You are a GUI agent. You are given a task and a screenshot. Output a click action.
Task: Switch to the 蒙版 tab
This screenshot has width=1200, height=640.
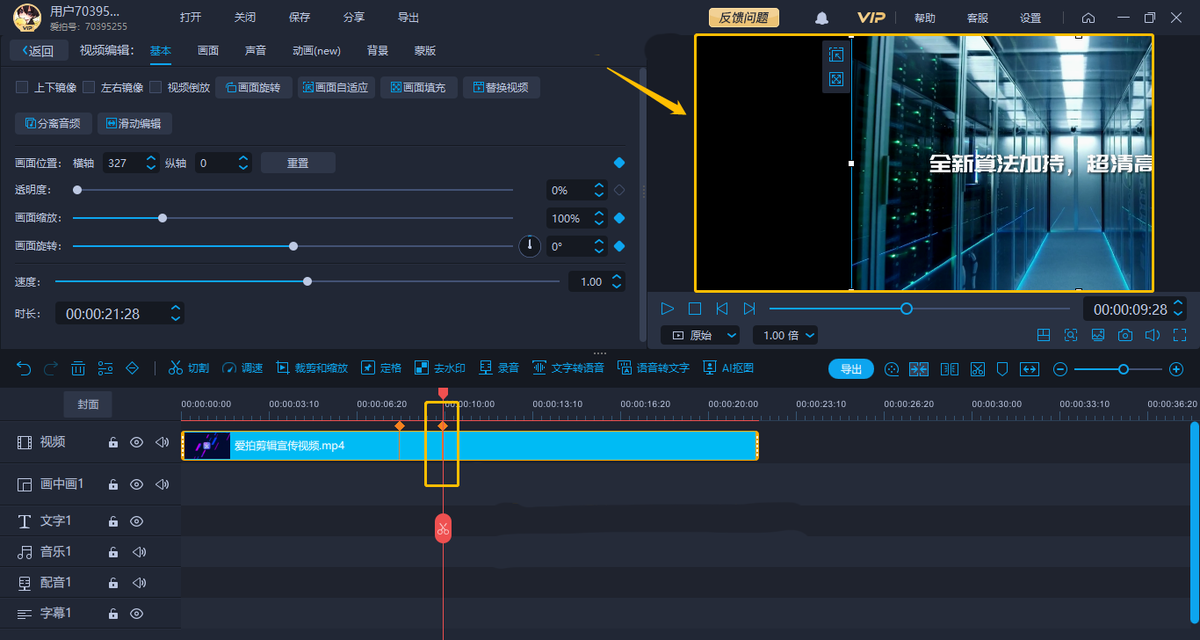click(x=425, y=51)
